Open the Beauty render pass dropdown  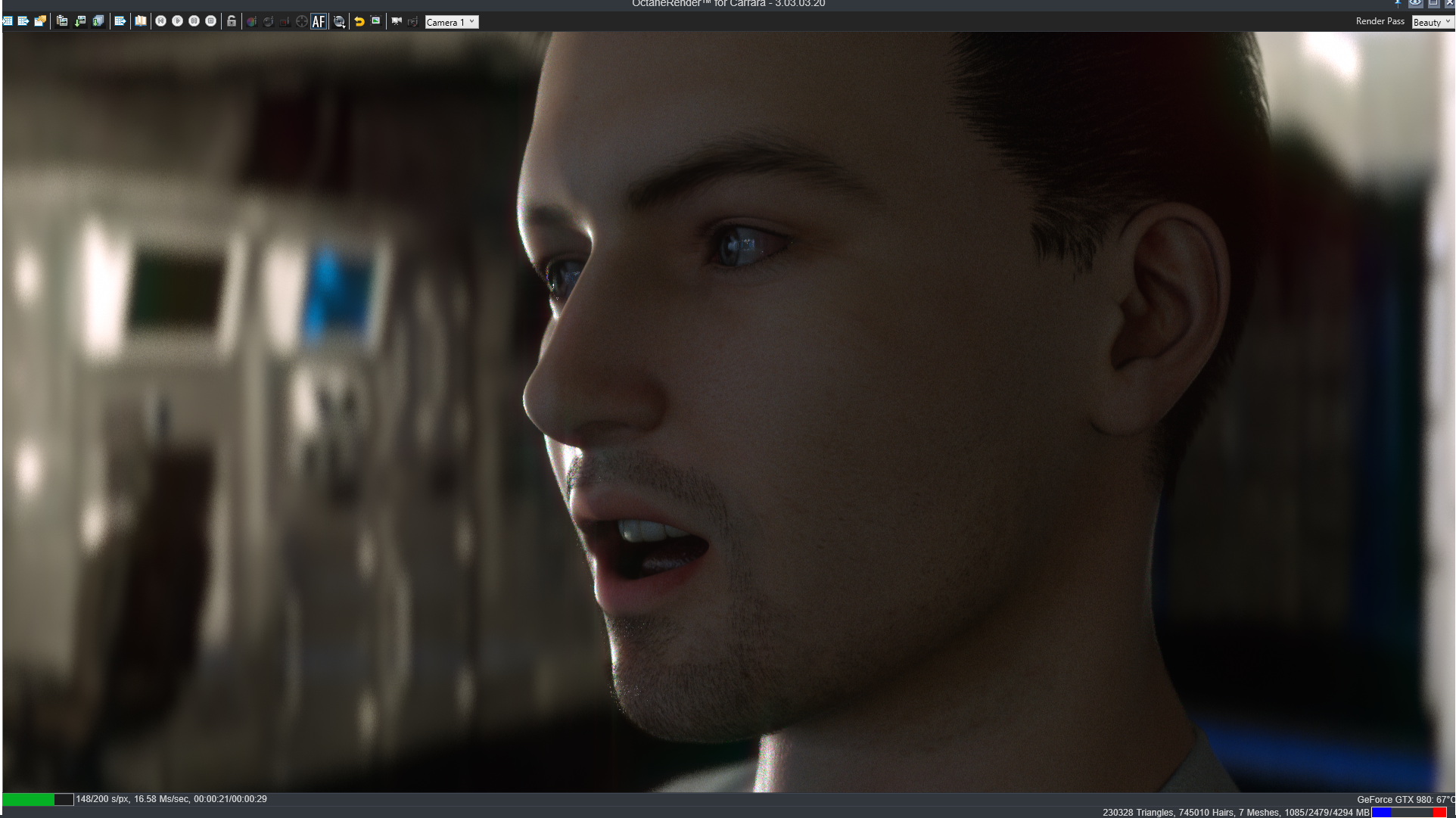1432,22
